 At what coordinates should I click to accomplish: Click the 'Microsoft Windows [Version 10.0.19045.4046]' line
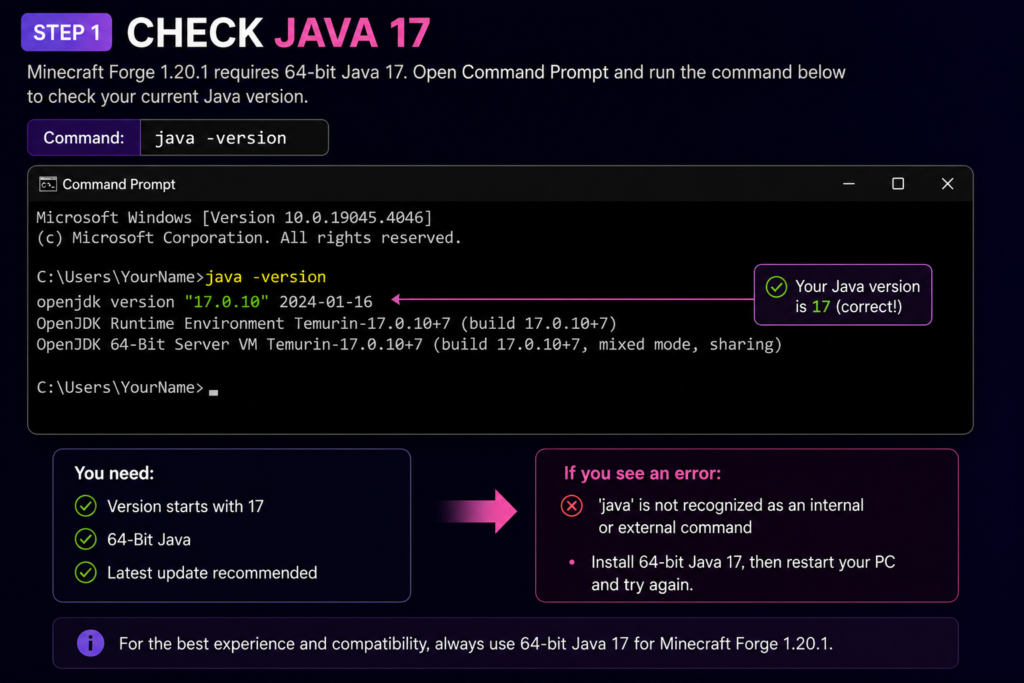pos(234,217)
